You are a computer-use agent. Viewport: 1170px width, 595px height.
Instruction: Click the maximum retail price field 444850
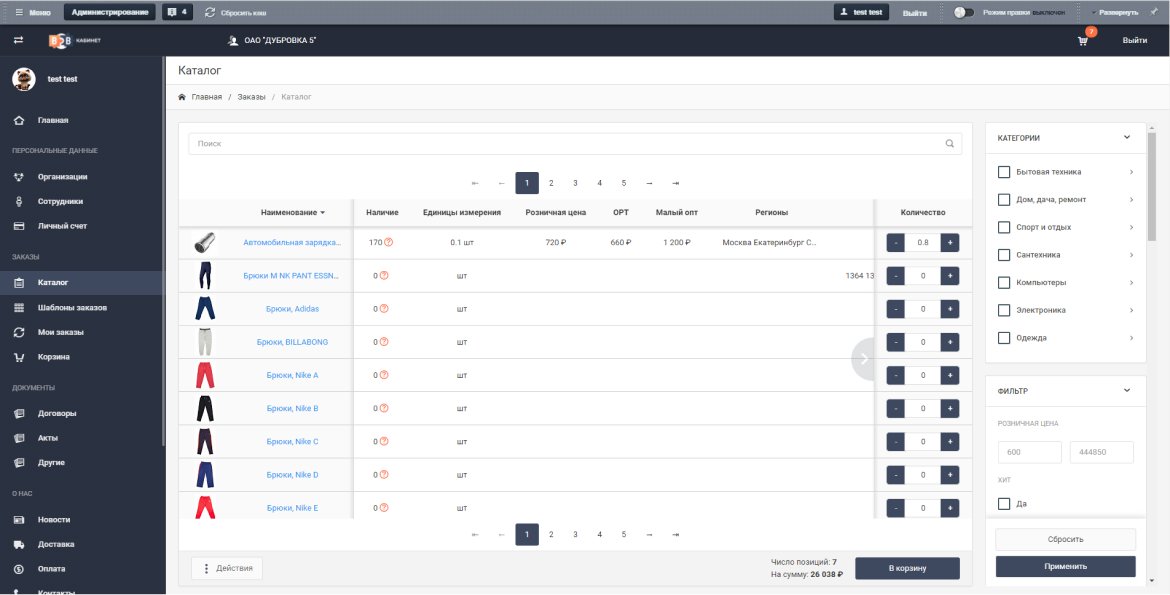(1101, 452)
